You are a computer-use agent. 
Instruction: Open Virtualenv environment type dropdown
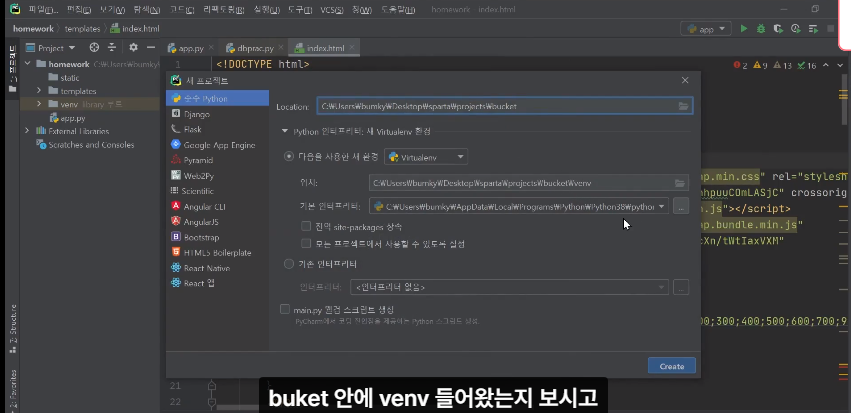[426, 157]
